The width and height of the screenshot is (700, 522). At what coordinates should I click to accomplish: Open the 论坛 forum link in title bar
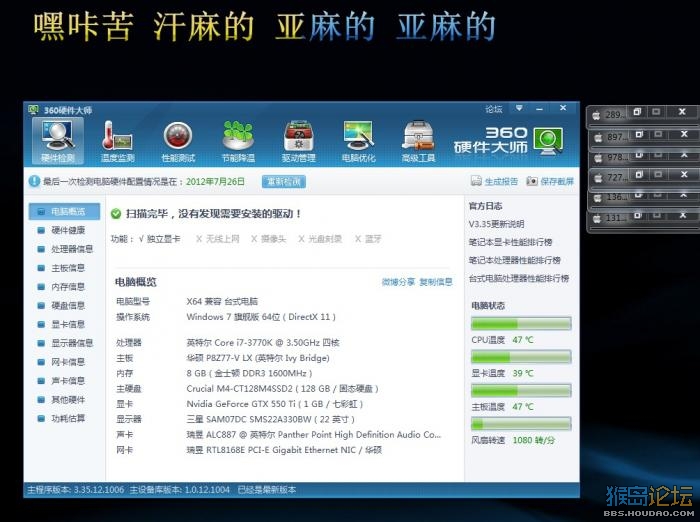[494, 109]
